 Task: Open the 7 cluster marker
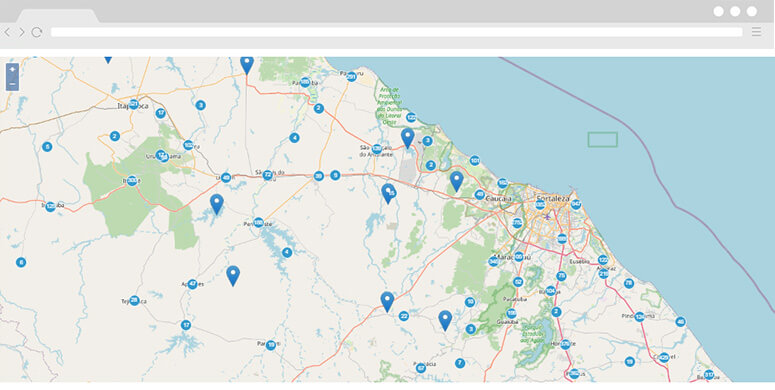(460, 363)
